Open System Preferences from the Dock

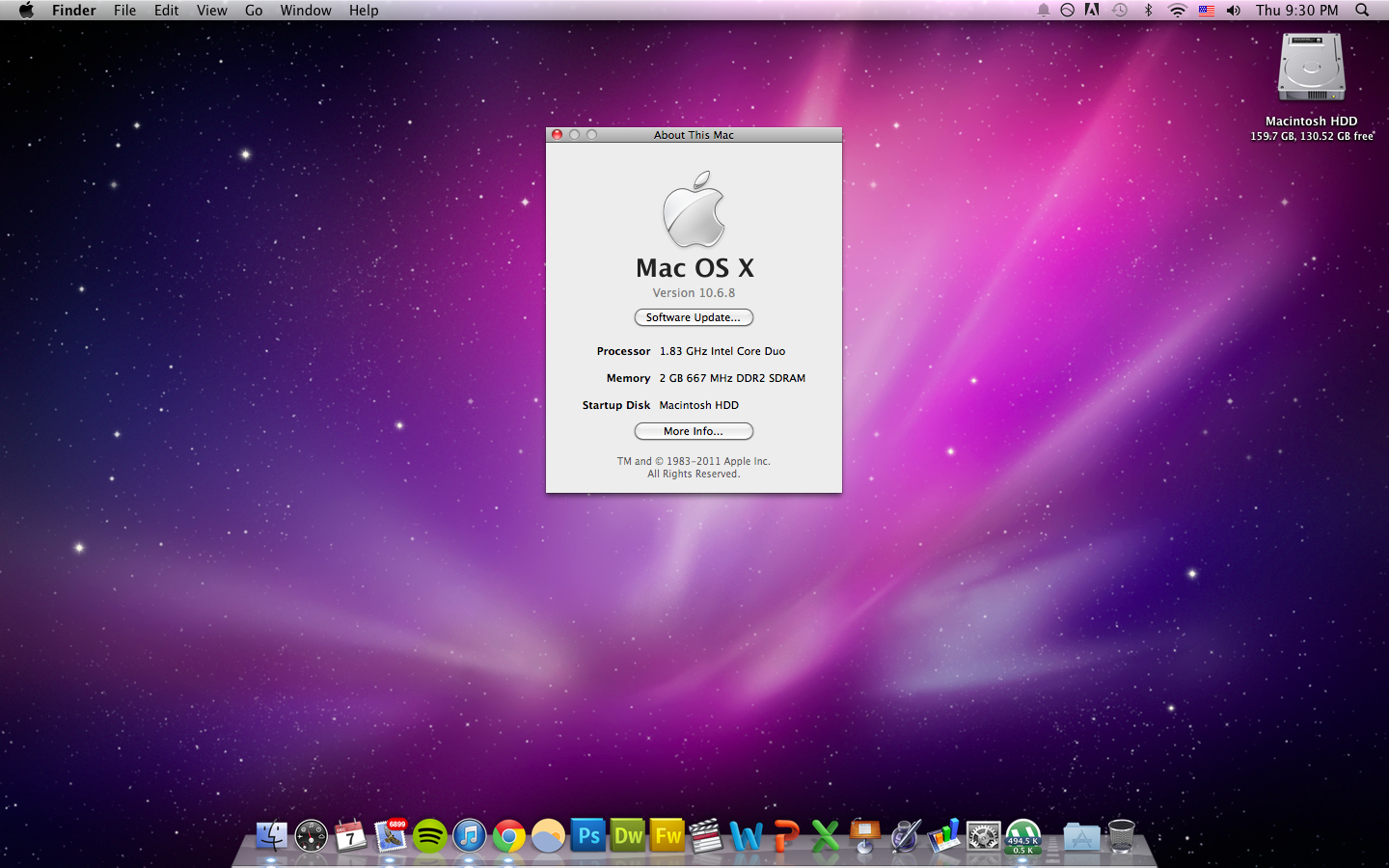coord(984,835)
